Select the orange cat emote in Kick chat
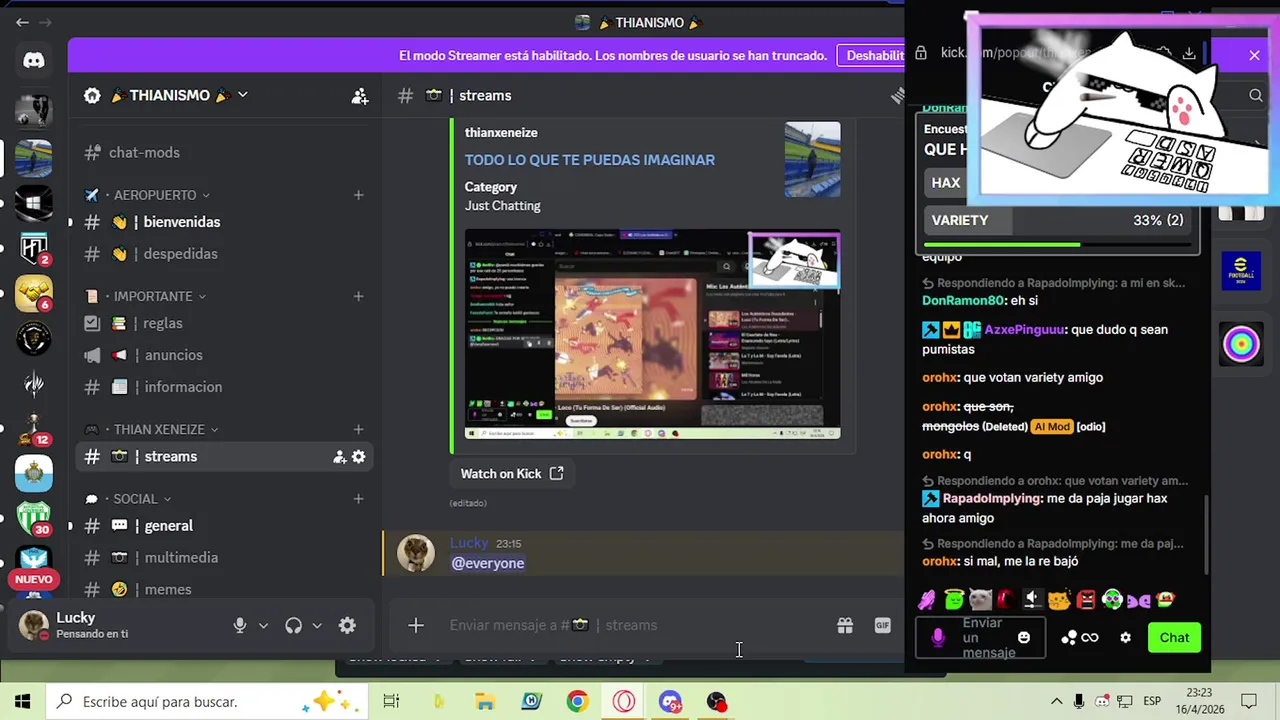 1059,600
